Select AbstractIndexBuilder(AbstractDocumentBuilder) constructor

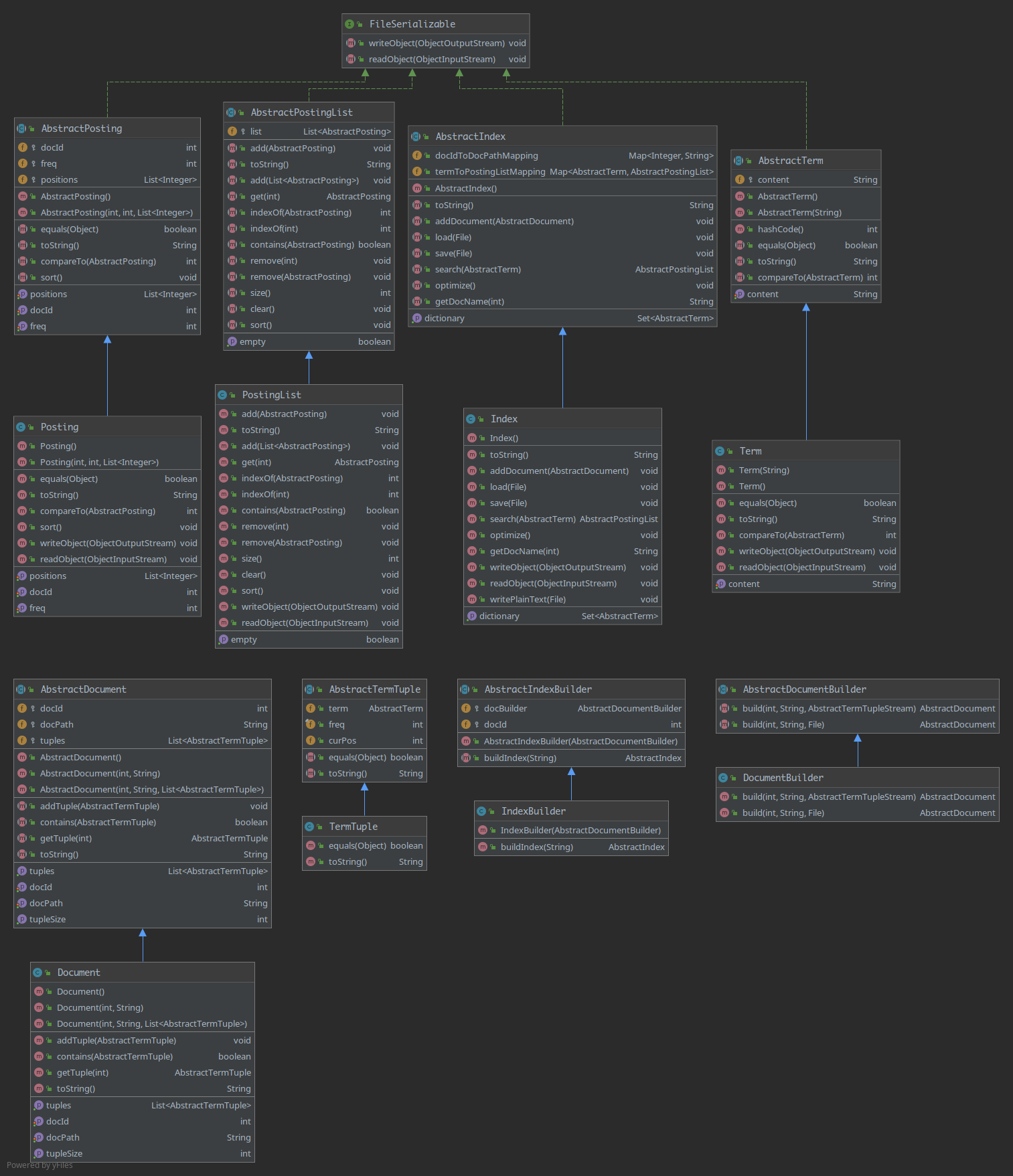point(571,742)
